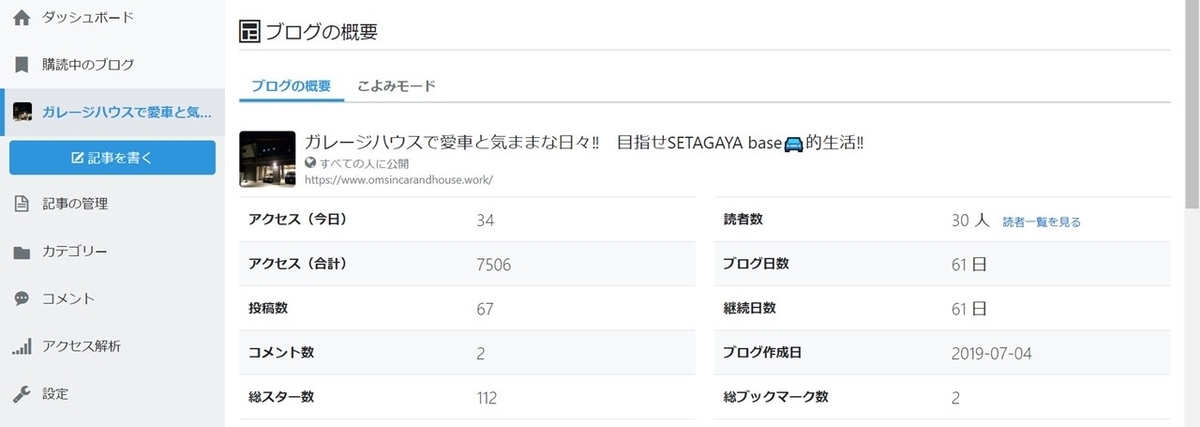Click the Dashboard home icon
The width and height of the screenshot is (1200, 427).
(x=22, y=17)
